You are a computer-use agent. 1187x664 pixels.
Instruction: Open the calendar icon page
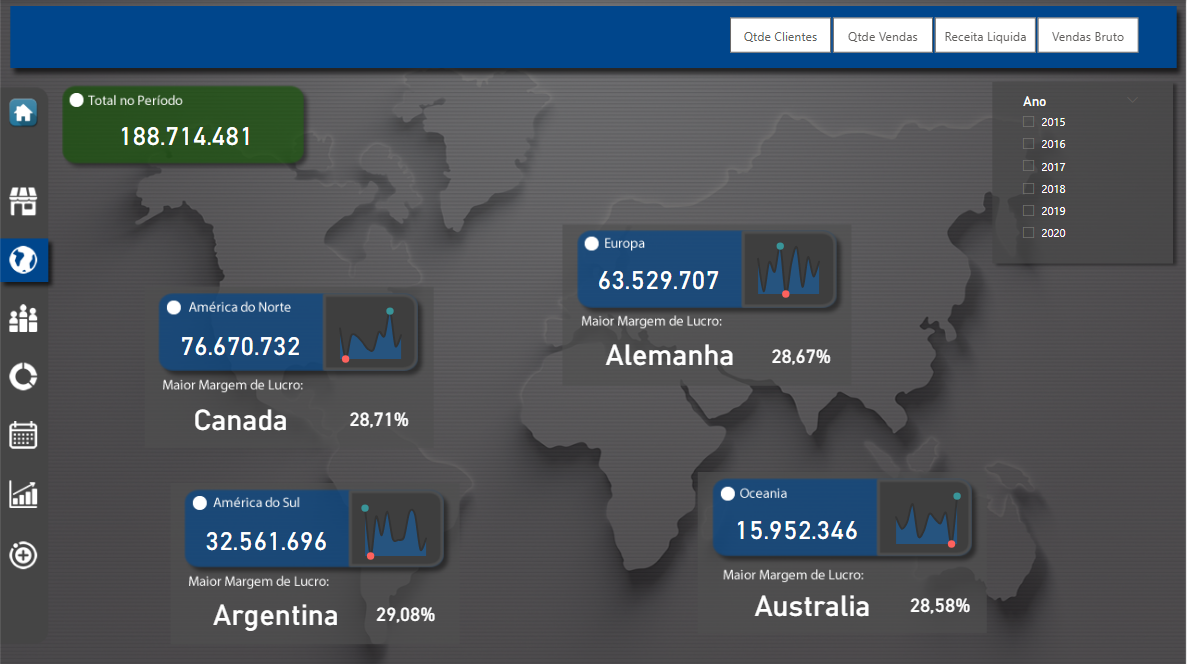pyautogui.click(x=23, y=435)
